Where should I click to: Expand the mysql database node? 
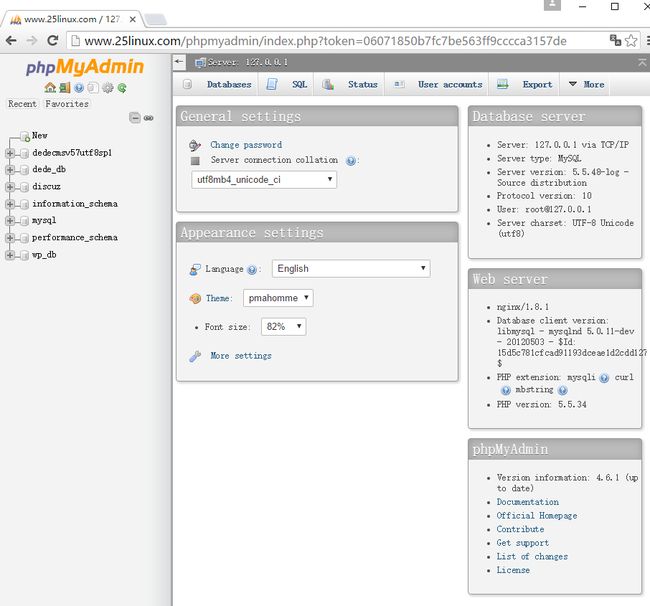[x=10, y=221]
